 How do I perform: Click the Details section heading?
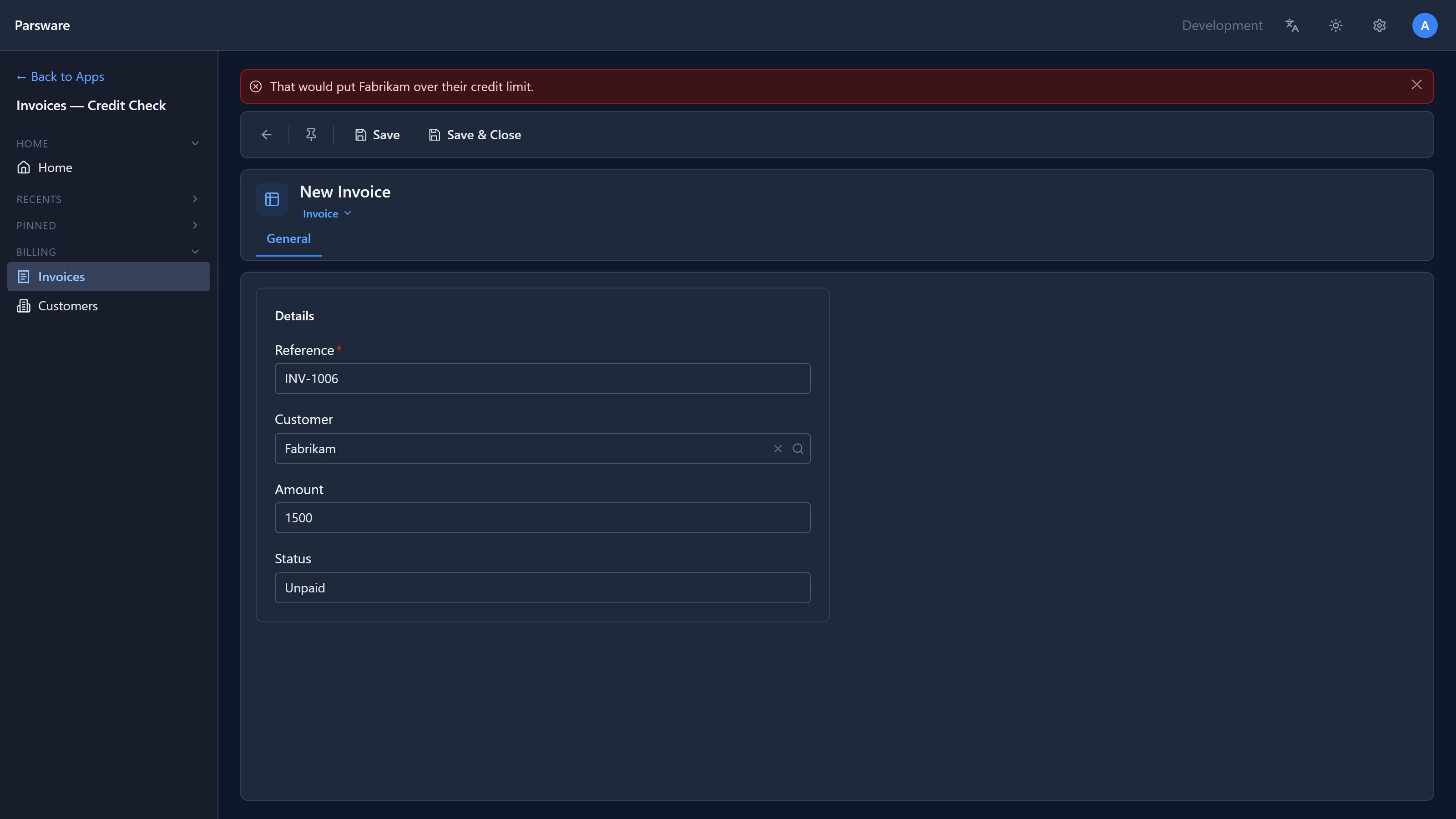pyautogui.click(x=294, y=316)
